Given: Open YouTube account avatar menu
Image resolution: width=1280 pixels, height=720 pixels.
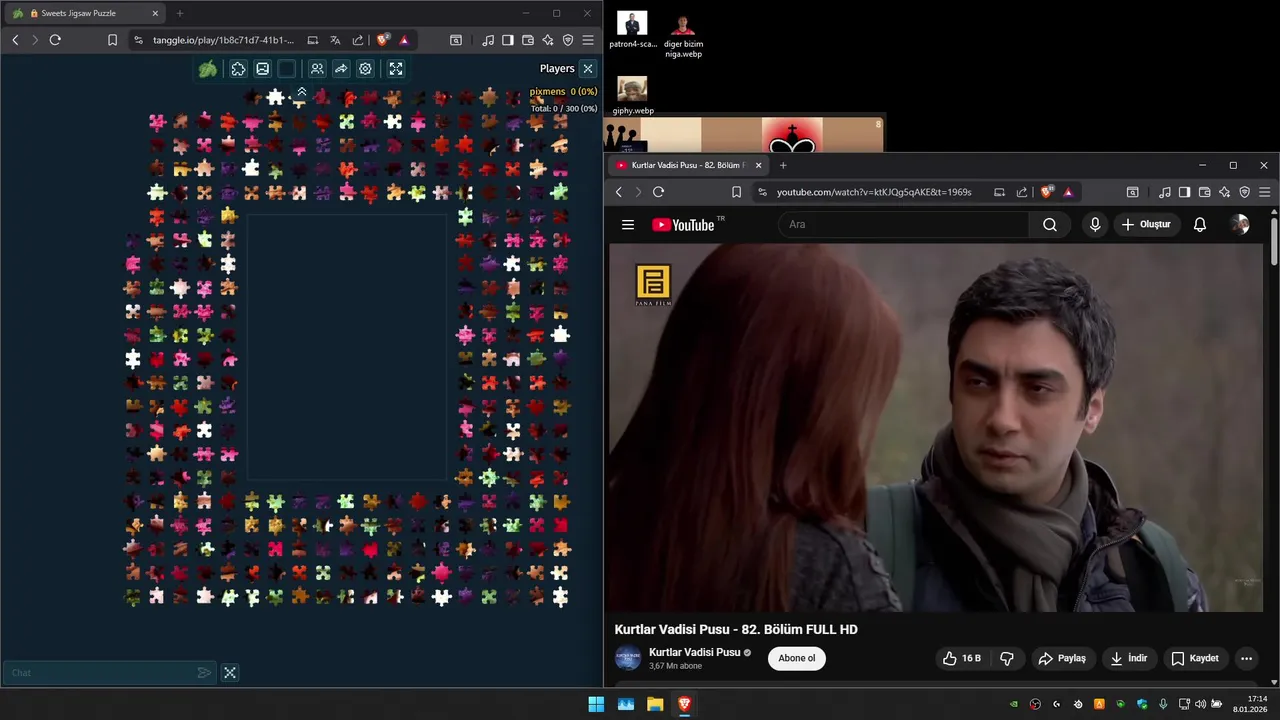Looking at the screenshot, I should coord(1240,225).
